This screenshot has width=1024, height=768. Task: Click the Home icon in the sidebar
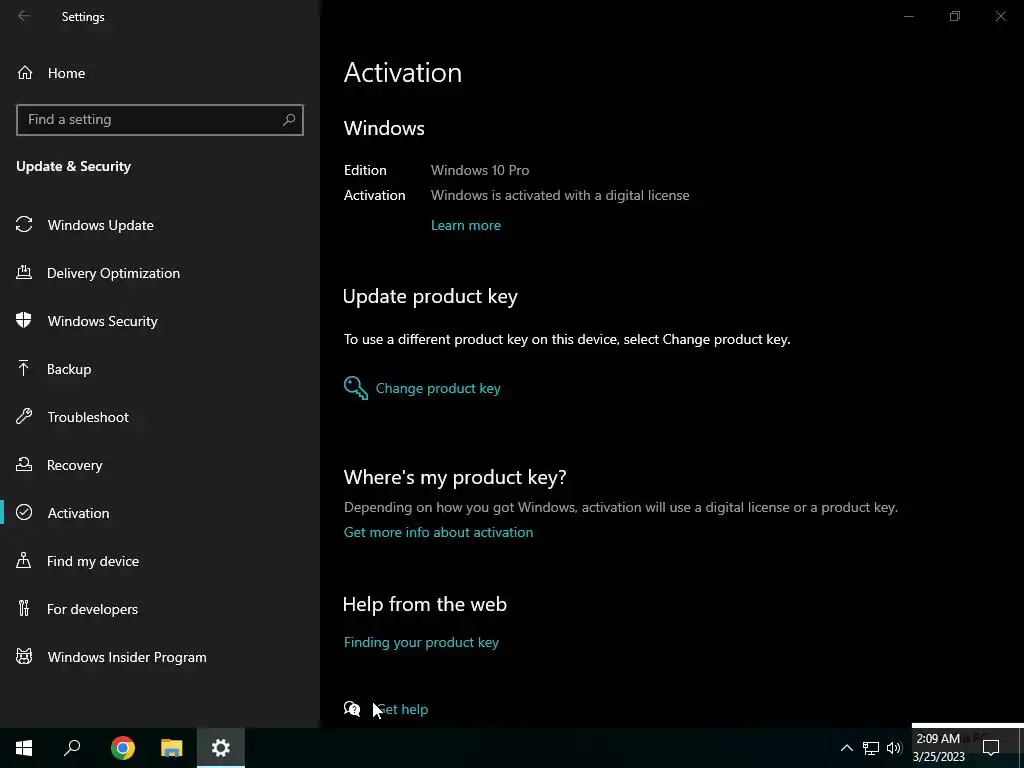pos(25,72)
